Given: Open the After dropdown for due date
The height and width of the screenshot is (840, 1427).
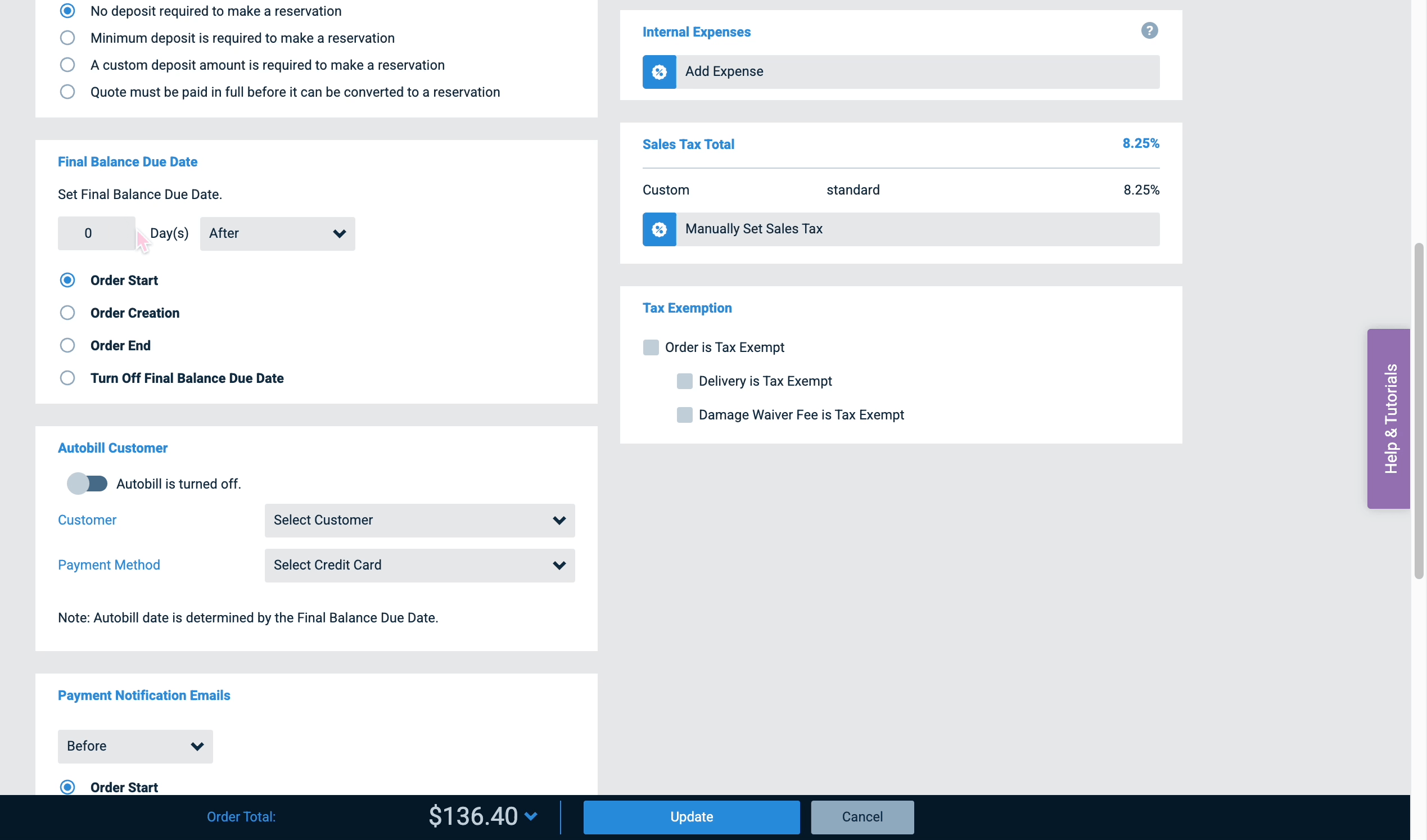Looking at the screenshot, I should pos(278,233).
